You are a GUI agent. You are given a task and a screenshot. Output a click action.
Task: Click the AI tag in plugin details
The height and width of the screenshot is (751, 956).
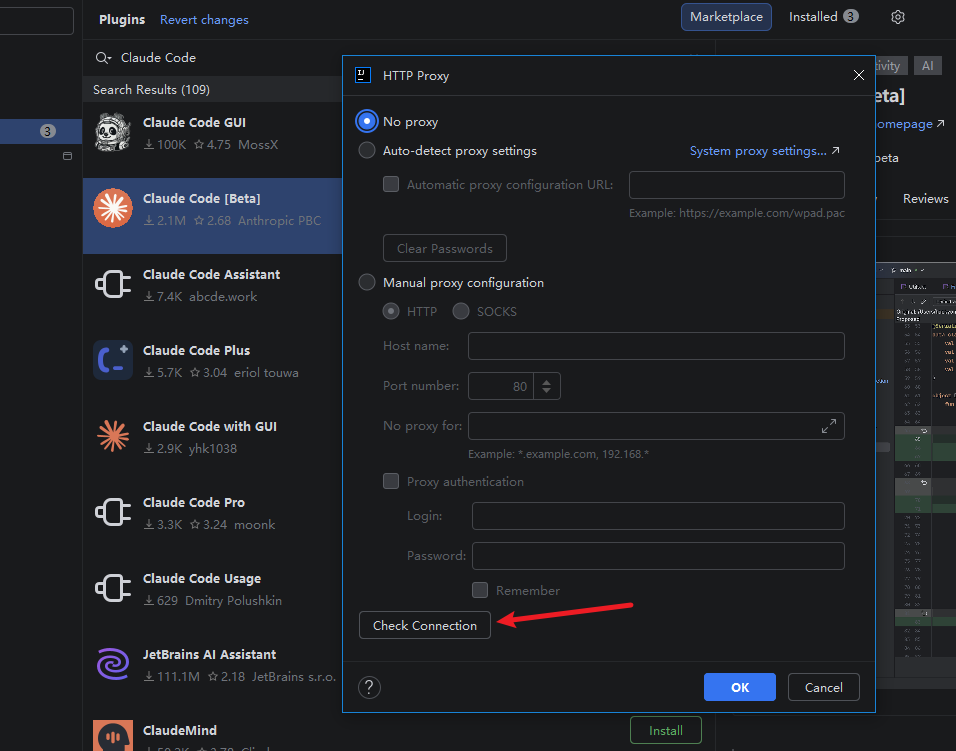coord(927,66)
